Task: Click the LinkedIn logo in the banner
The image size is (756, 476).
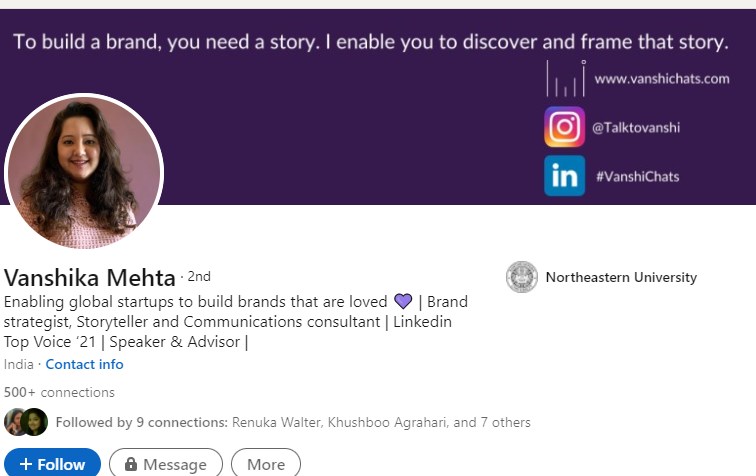Action: (x=565, y=176)
